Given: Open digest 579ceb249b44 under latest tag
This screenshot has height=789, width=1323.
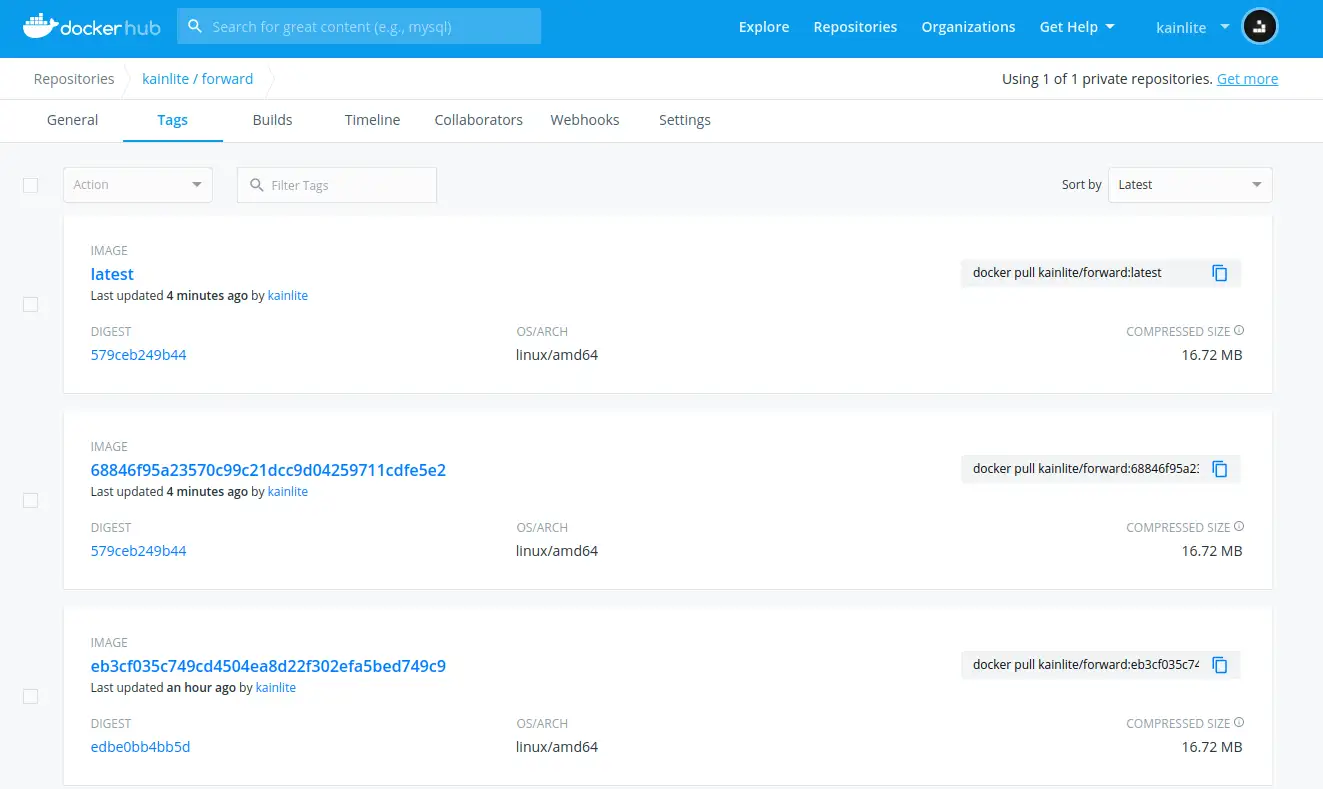Looking at the screenshot, I should tap(138, 355).
